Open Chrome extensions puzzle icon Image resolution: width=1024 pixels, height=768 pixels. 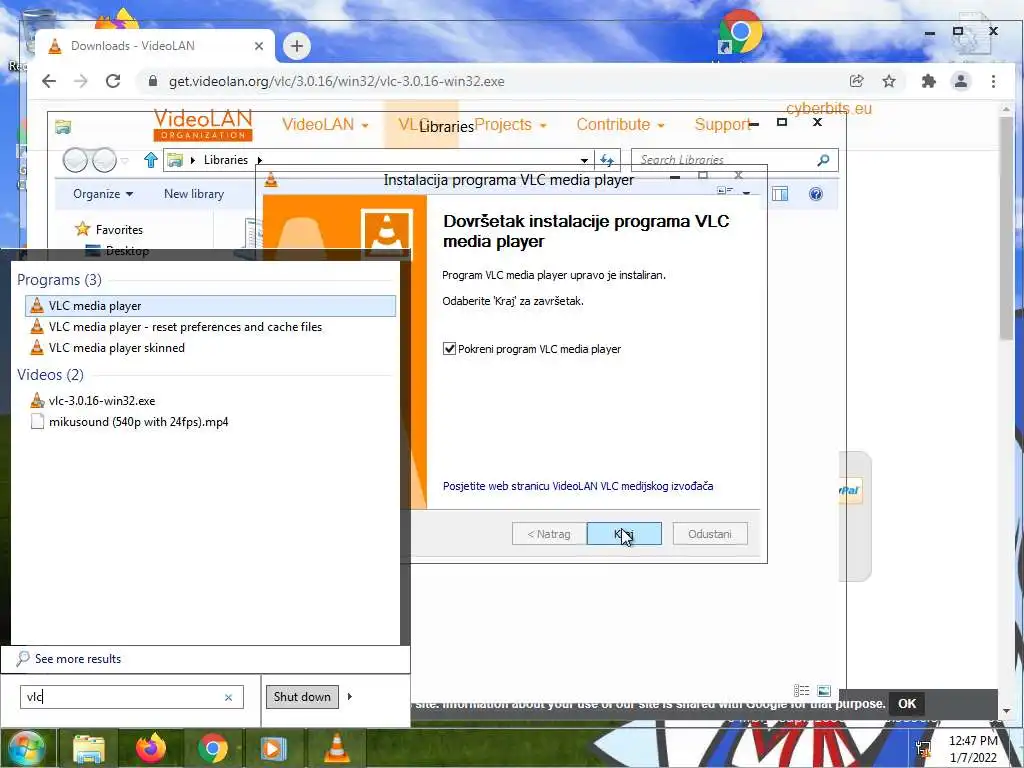point(929,81)
